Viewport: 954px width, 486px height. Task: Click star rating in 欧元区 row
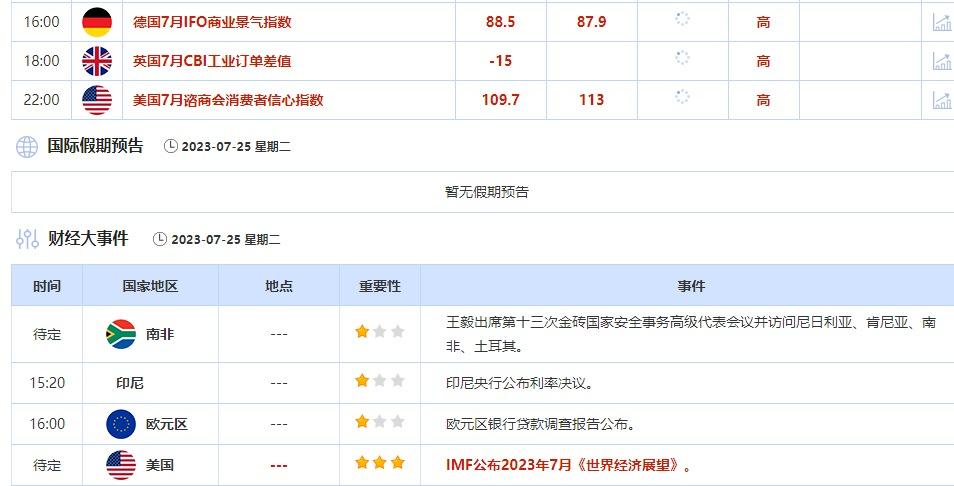point(380,422)
